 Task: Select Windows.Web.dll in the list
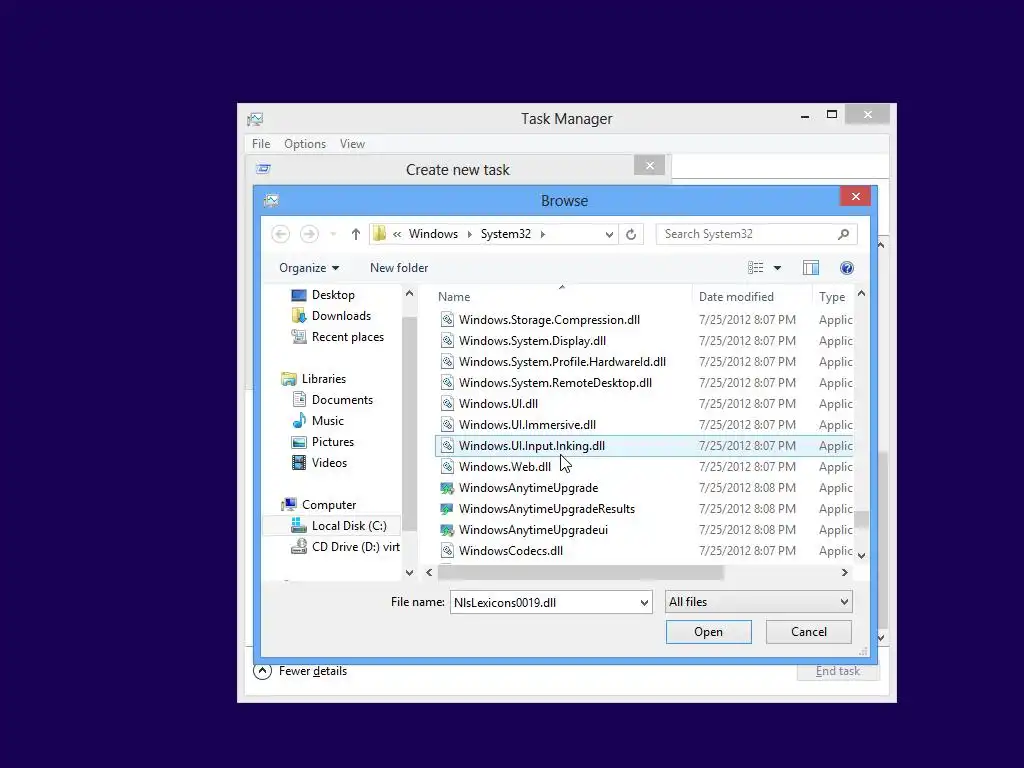pos(643,467)
